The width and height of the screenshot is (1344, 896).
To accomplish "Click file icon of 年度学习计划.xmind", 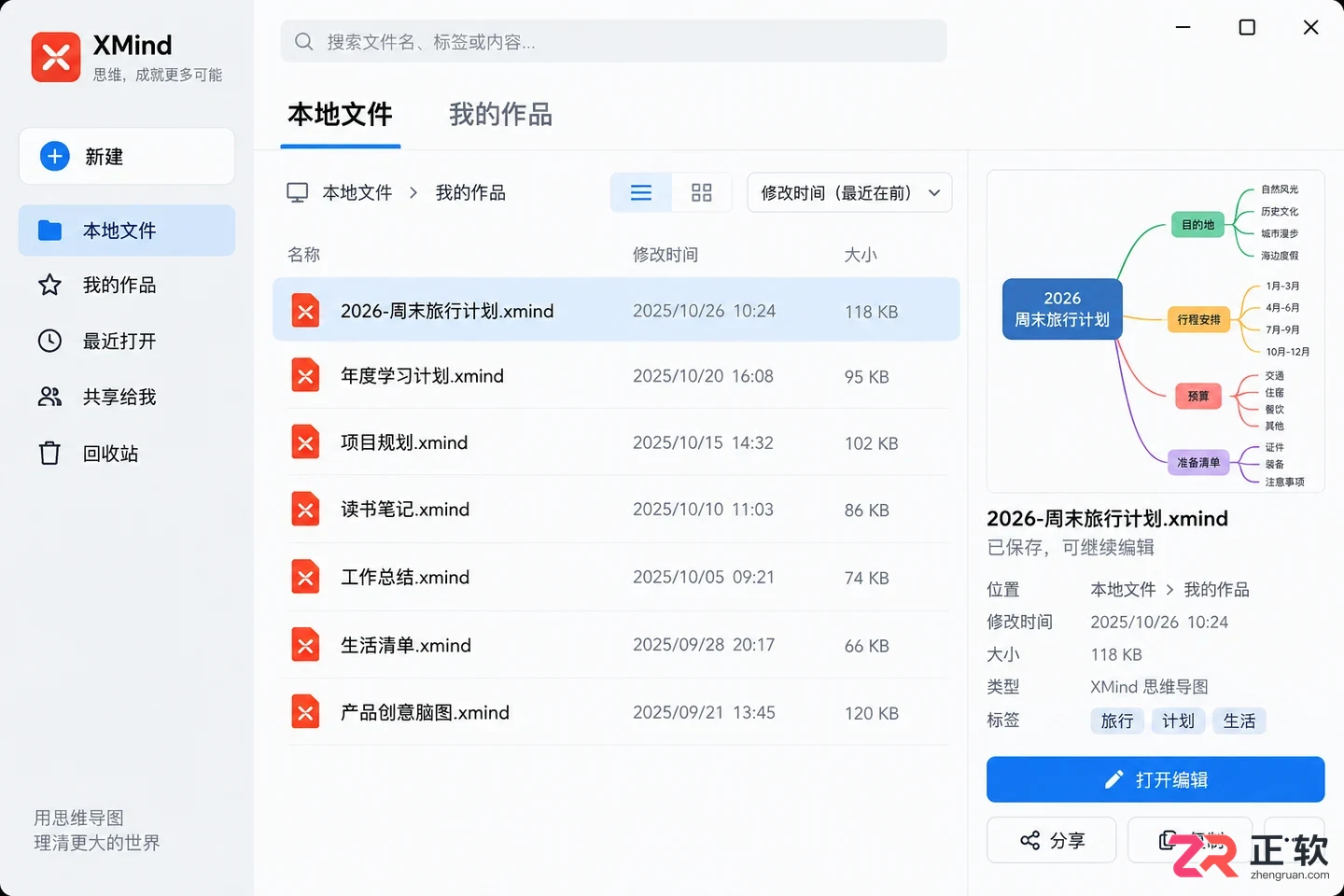I will [305, 375].
